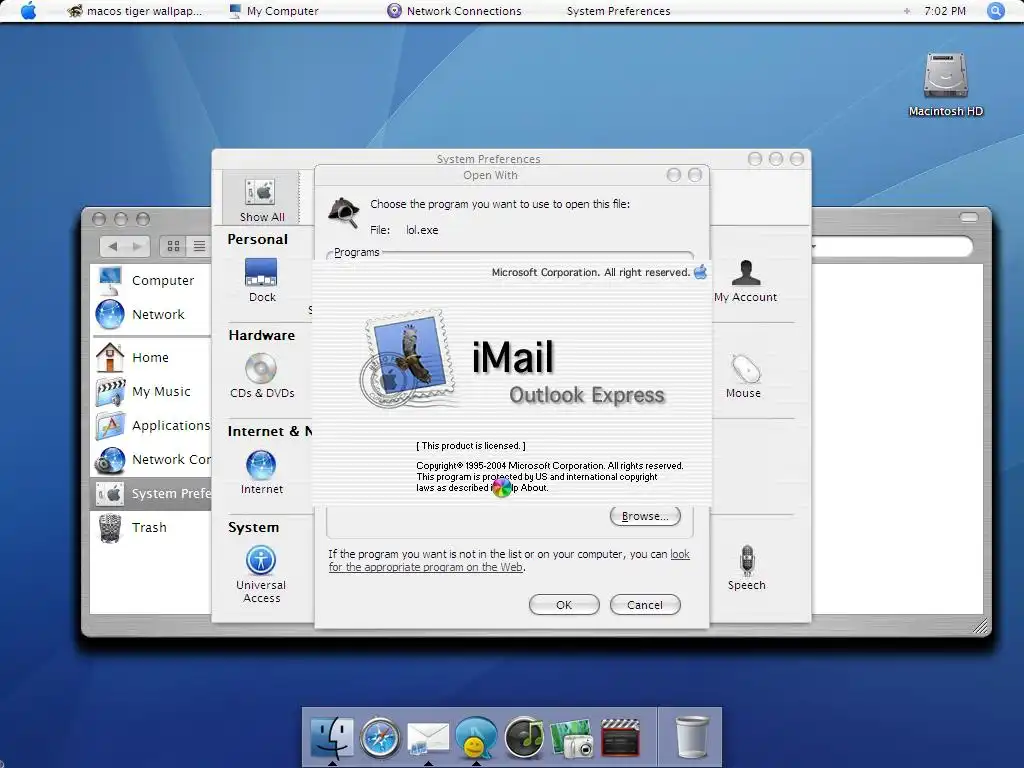The image size is (1024, 768).
Task: Select Computer in the Finder sidebar
Action: [150, 280]
